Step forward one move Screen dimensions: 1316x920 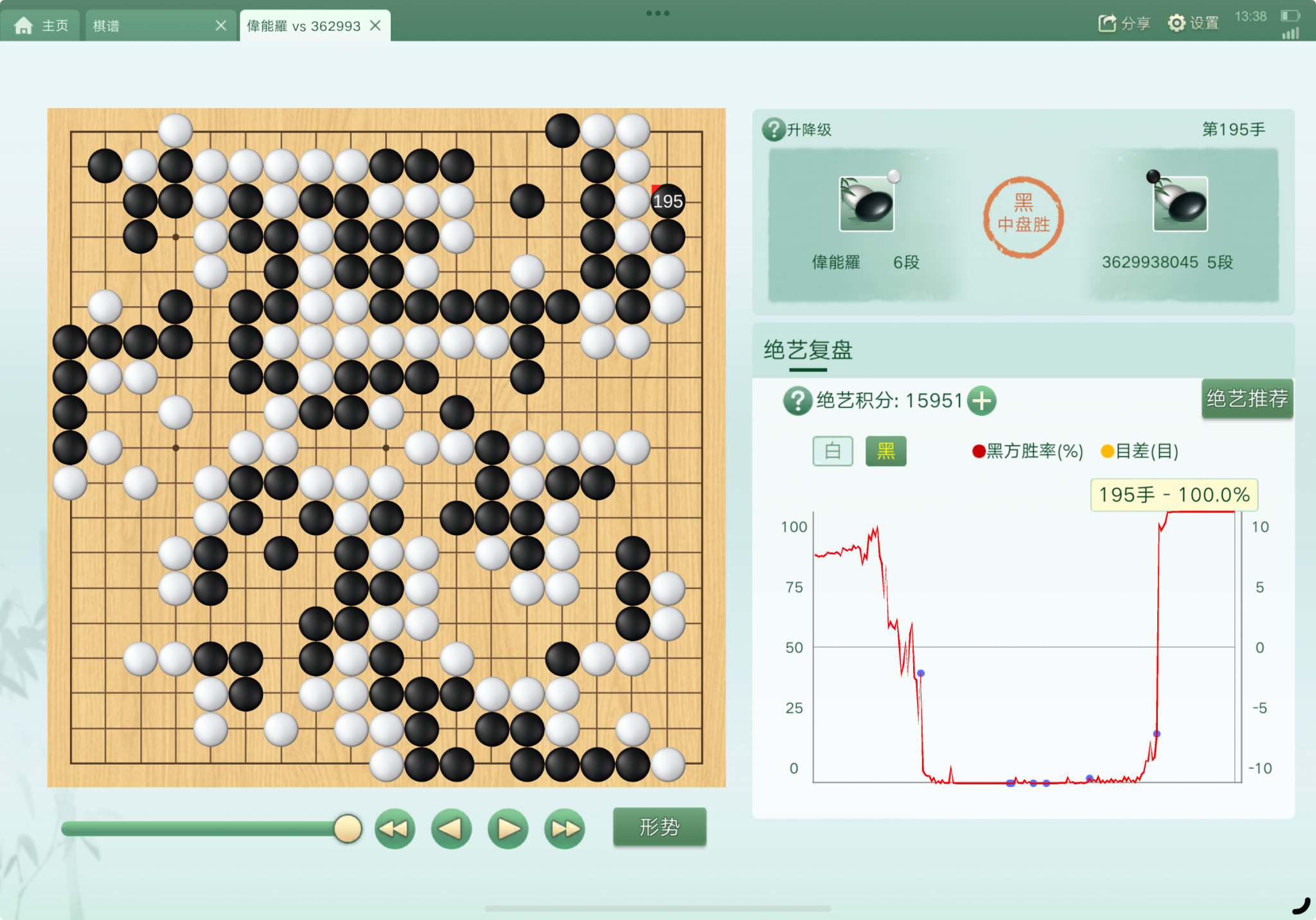508,829
